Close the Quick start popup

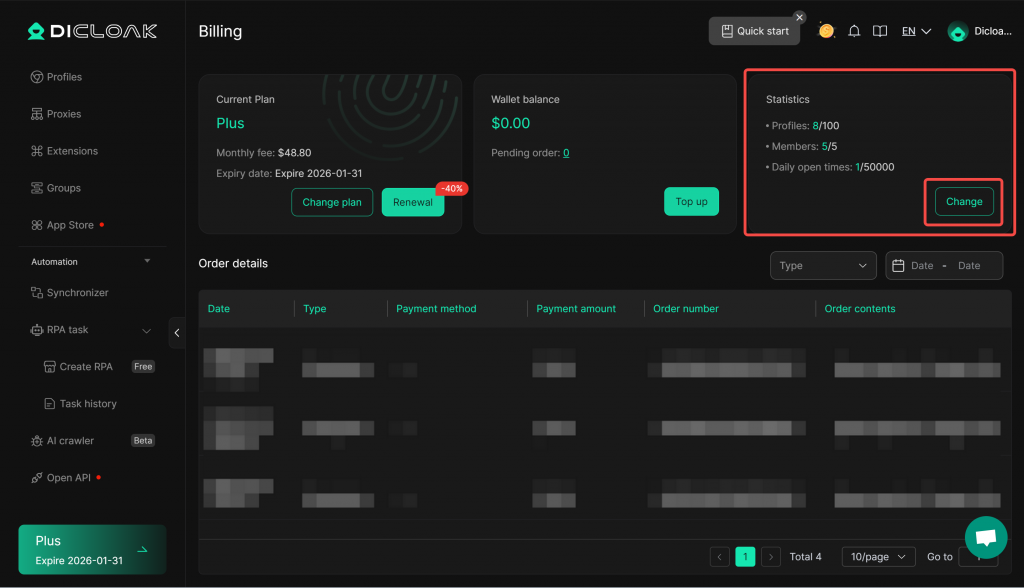coord(799,17)
